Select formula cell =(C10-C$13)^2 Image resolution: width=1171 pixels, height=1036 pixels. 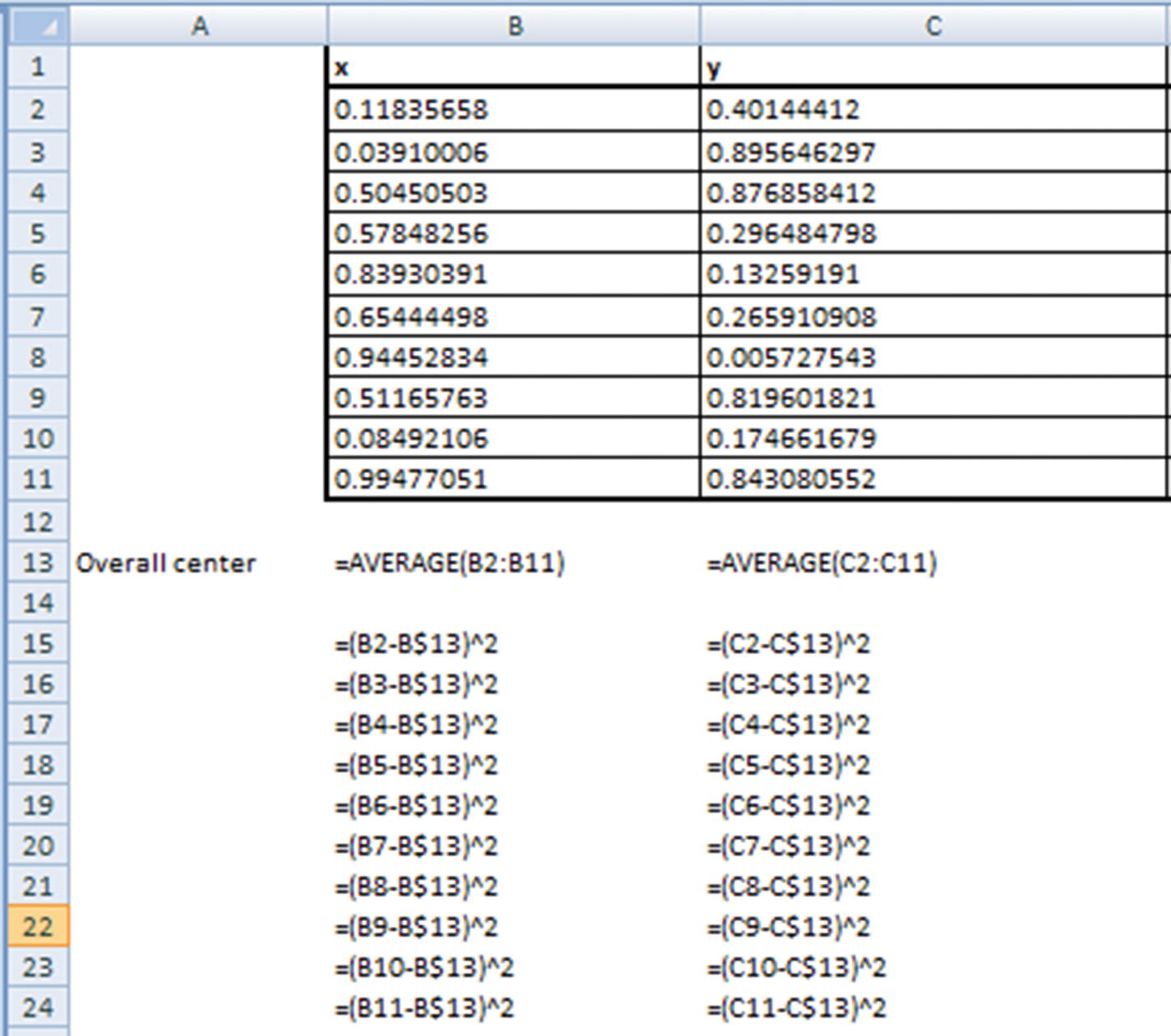(934, 967)
